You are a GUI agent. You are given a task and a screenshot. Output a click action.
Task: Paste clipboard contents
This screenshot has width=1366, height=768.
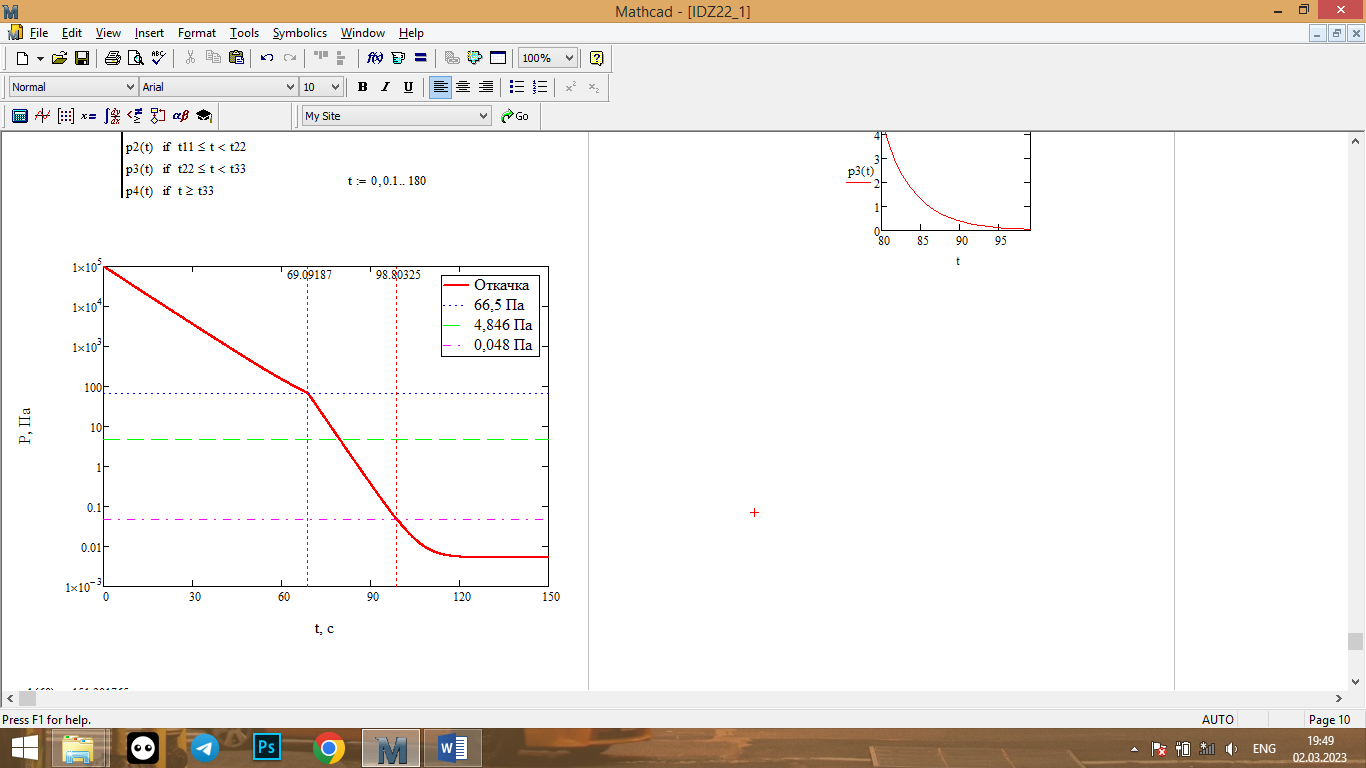[x=235, y=58]
